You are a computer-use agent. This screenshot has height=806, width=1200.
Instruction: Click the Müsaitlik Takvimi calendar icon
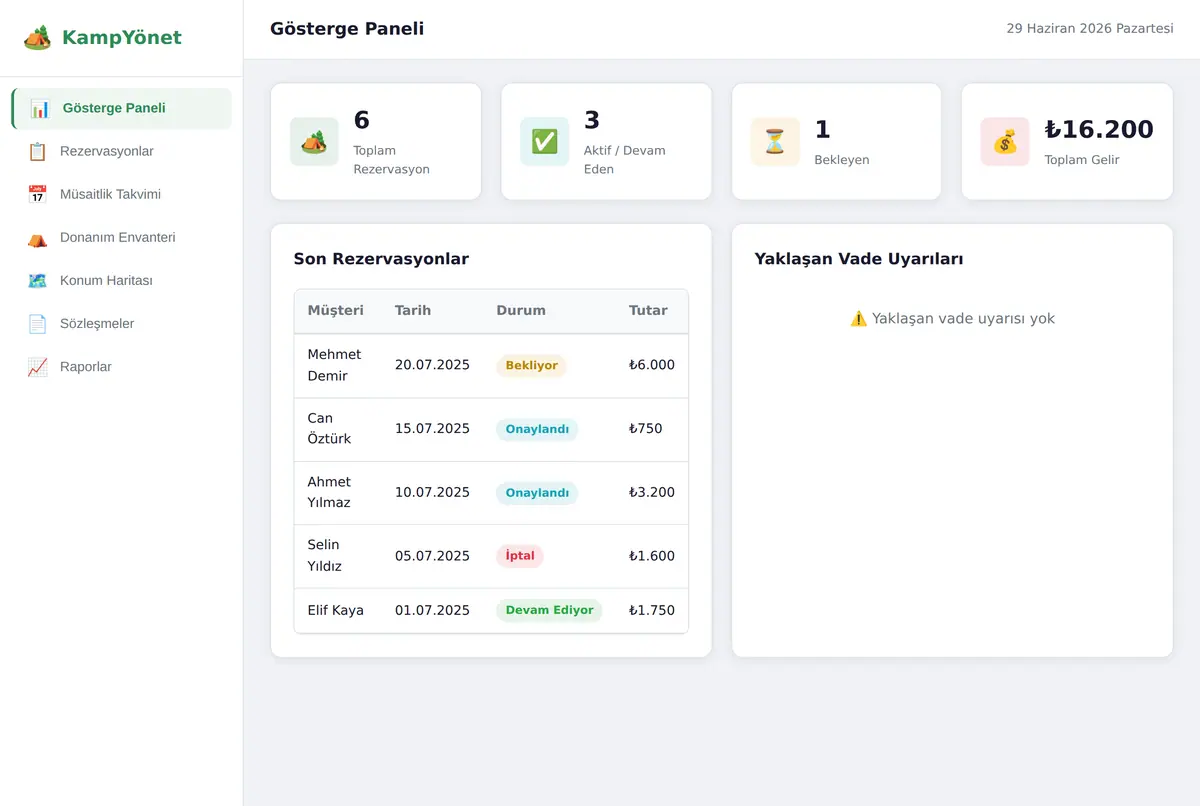[x=37, y=195]
